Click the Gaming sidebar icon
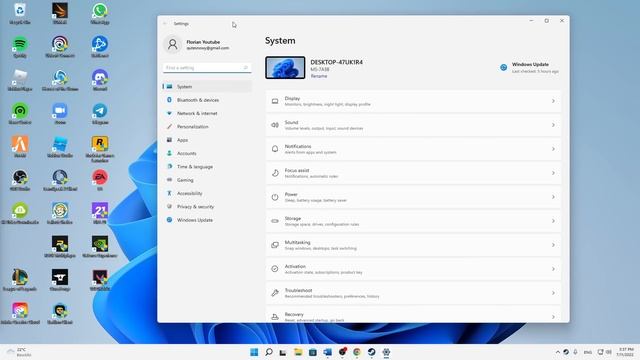Image resolution: width=640 pixels, height=360 pixels. [169, 180]
